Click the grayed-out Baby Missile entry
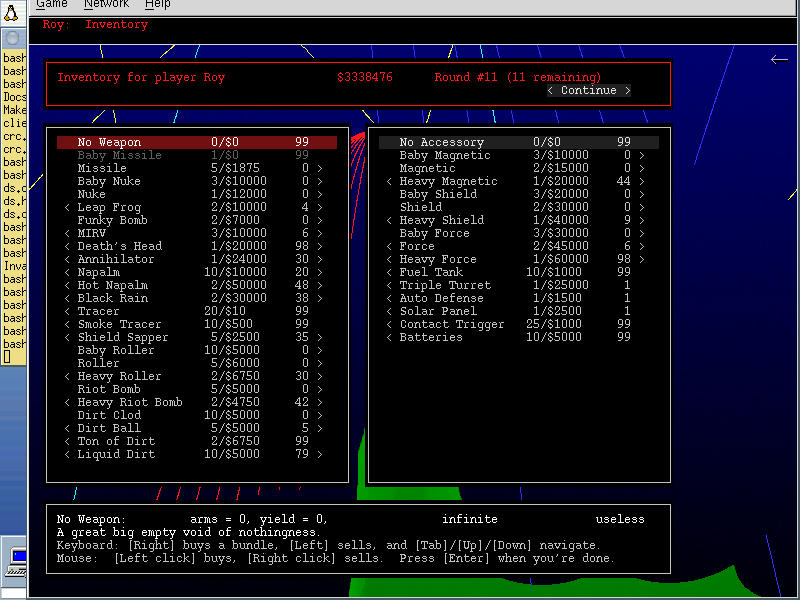Viewport: 800px width, 600px height. point(119,155)
